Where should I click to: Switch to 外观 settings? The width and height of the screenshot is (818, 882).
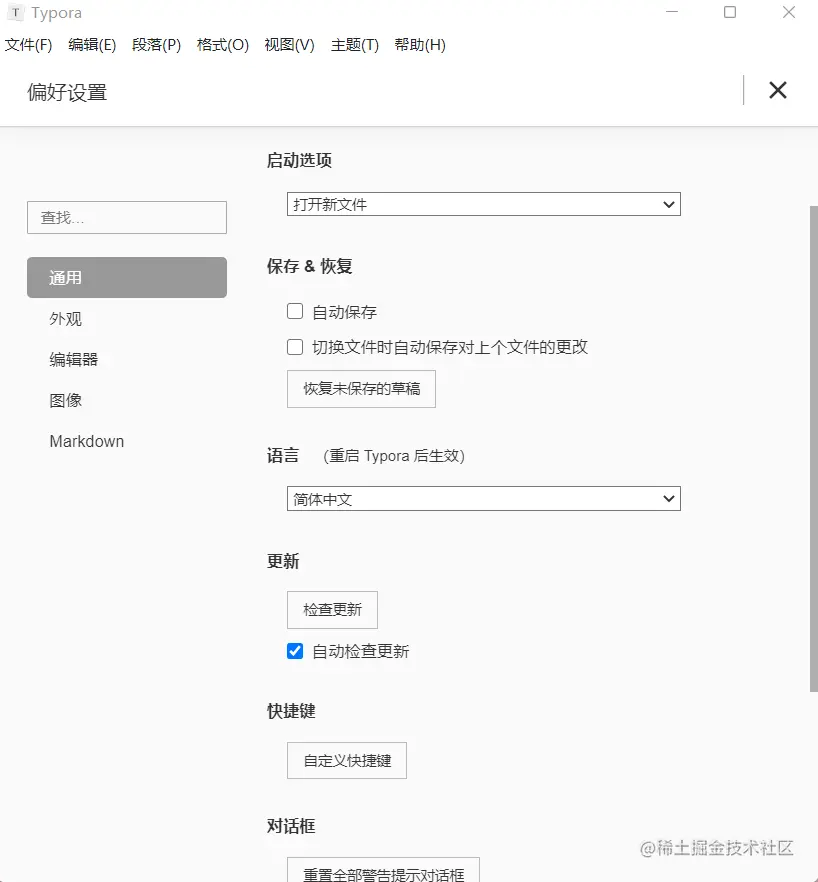[67, 318]
